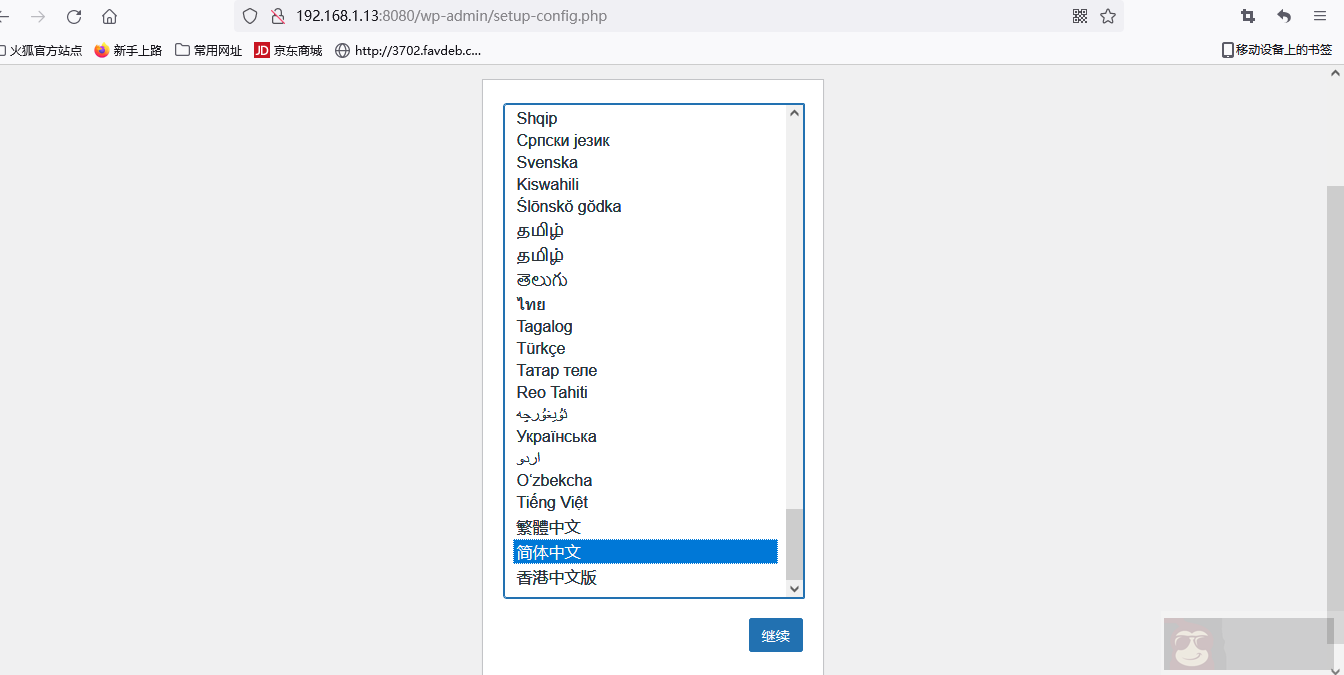
Task: Choose Svenska from the language list
Action: click(547, 162)
